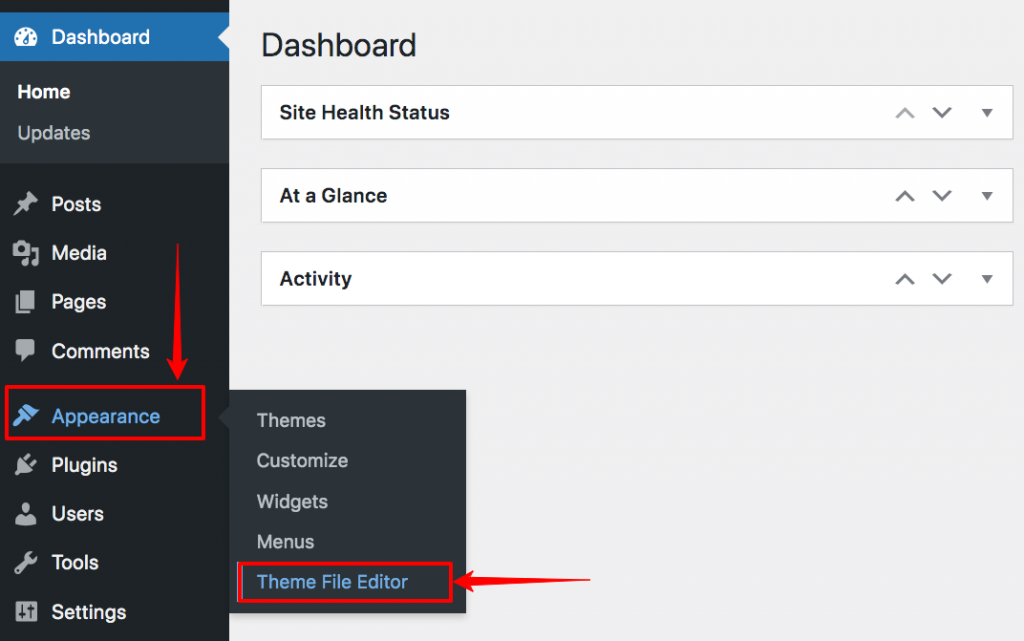Select Themes in the Appearance submenu

[x=291, y=420]
